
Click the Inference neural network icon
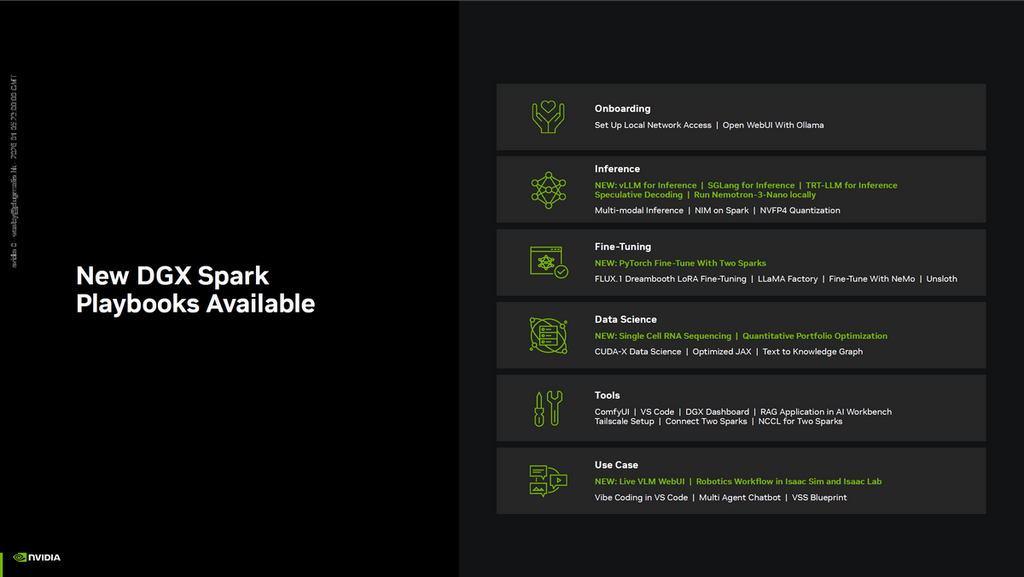[x=548, y=189]
